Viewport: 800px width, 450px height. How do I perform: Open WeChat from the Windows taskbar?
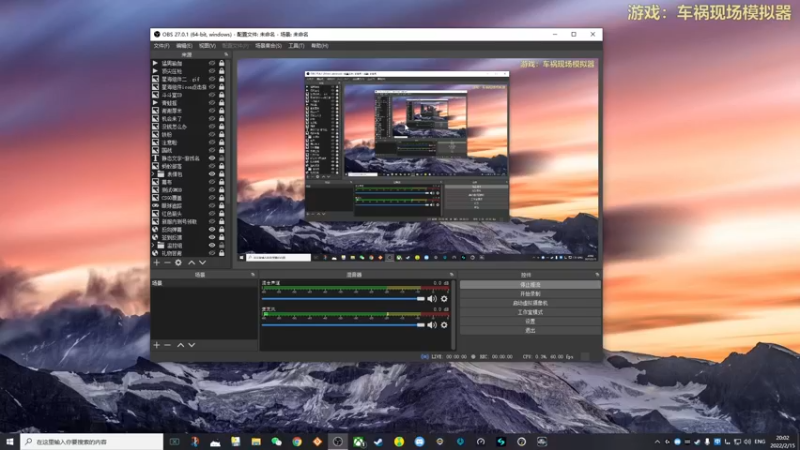[277, 441]
